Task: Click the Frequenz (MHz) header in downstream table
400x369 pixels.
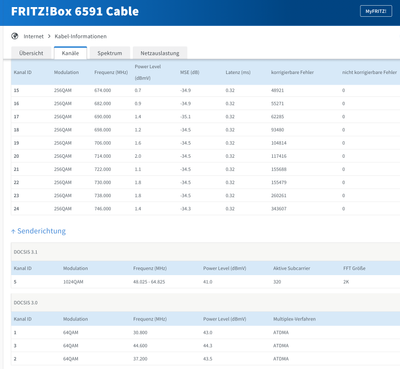Action: coord(111,72)
